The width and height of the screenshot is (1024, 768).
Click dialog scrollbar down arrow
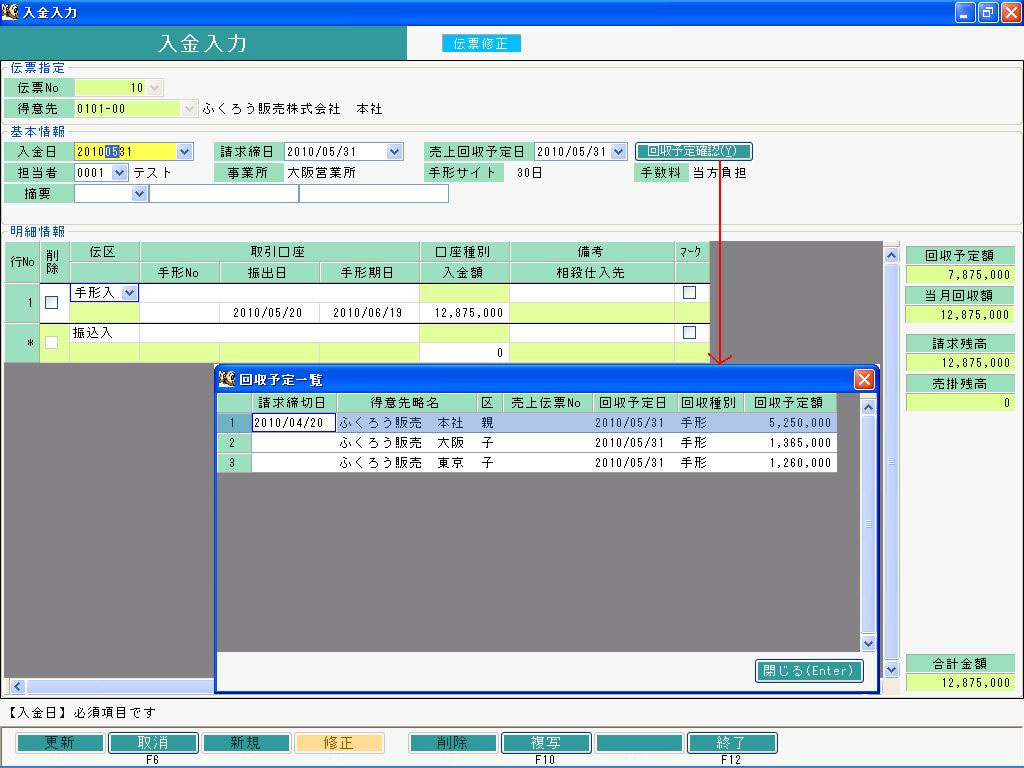868,643
